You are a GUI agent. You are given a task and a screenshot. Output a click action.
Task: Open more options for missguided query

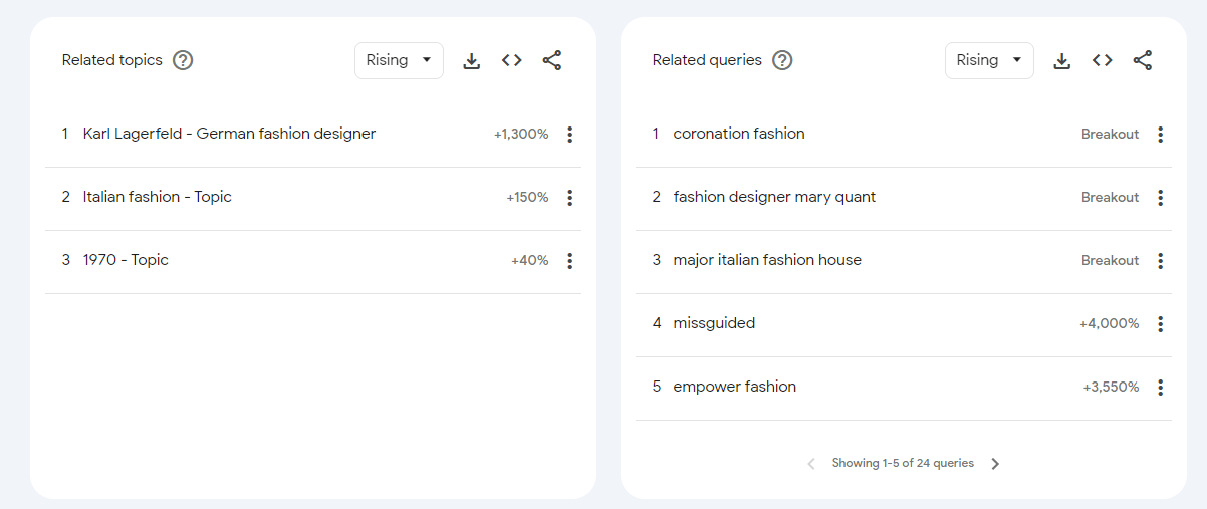click(1160, 324)
